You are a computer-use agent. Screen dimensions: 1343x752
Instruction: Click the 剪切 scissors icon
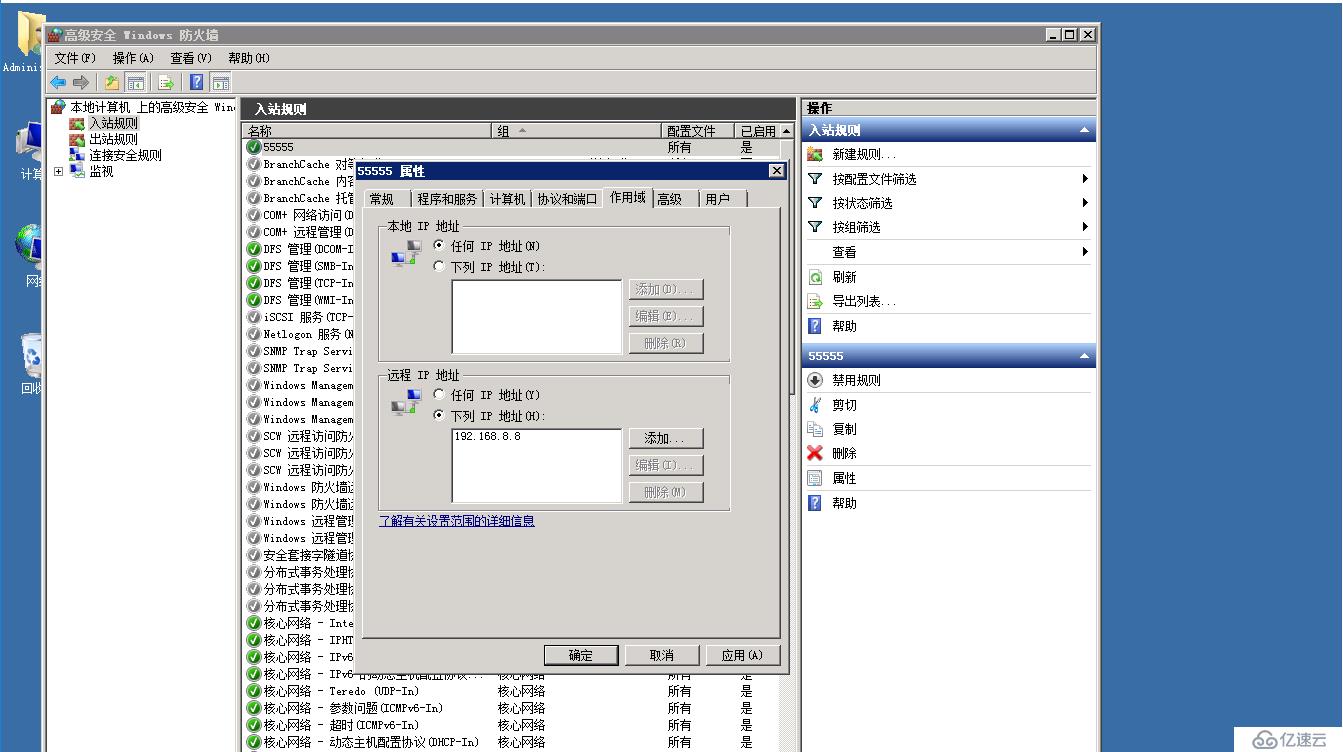pos(815,405)
